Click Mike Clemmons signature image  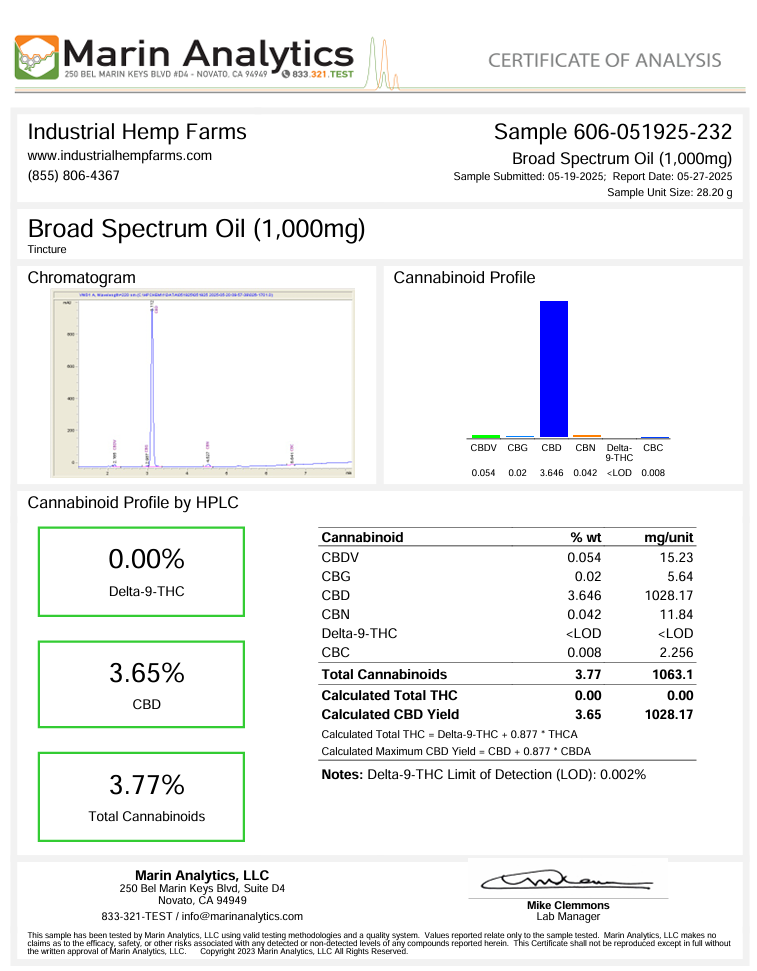pos(567,879)
